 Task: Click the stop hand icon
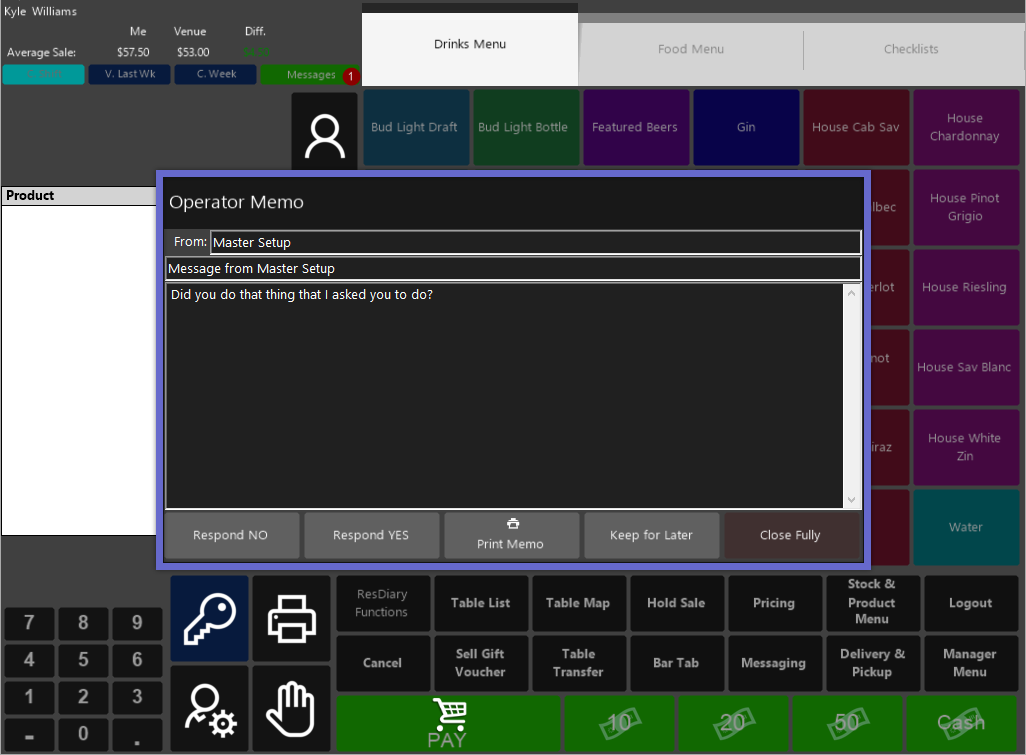pyautogui.click(x=291, y=709)
